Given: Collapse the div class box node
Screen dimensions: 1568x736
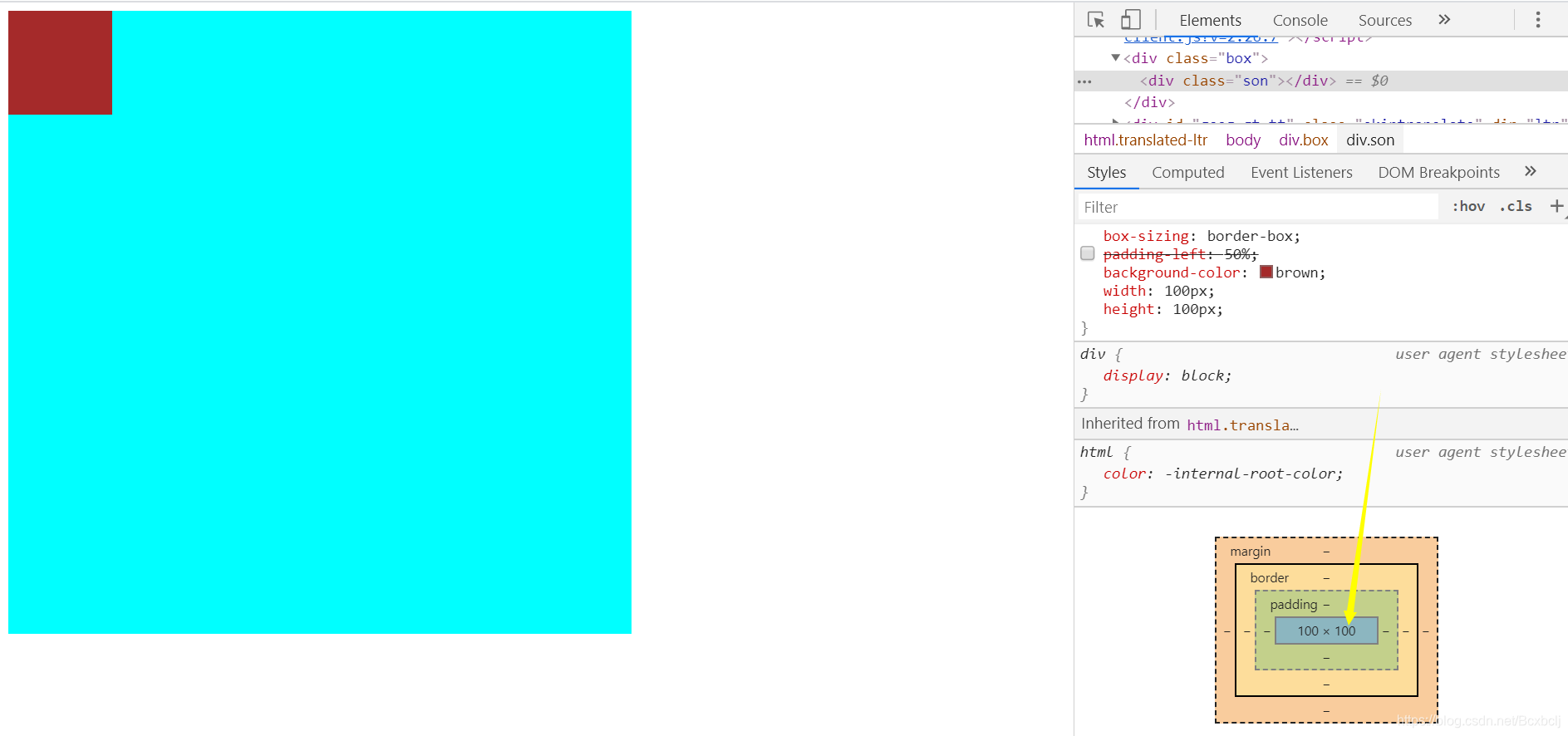Looking at the screenshot, I should click(x=1115, y=57).
